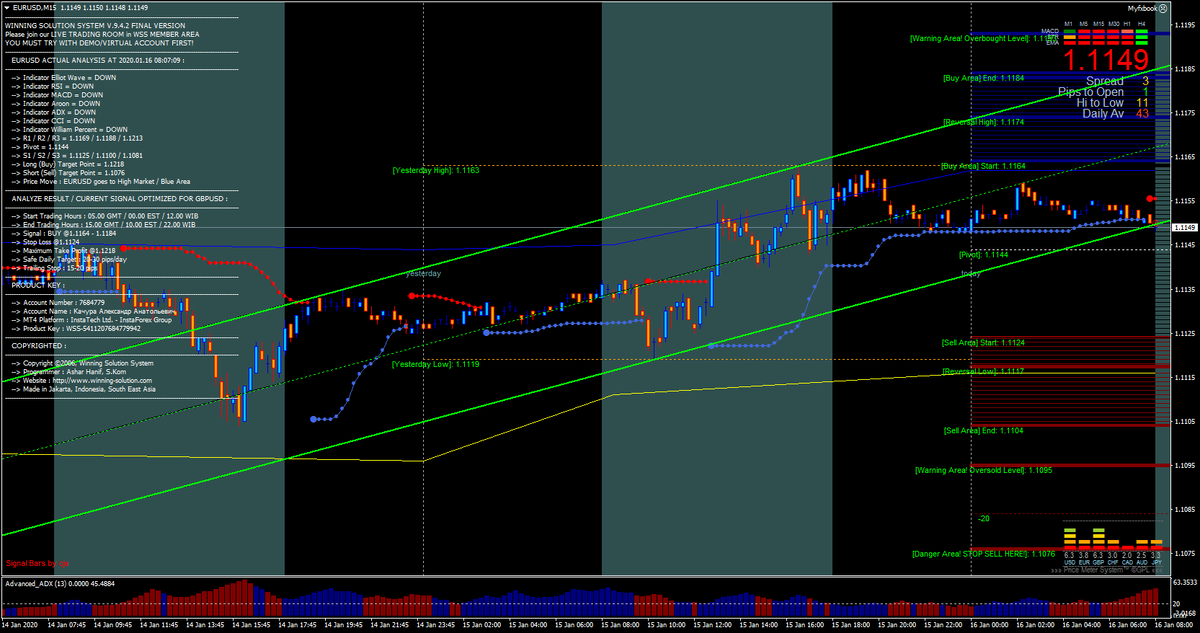Viewport: 1200px width, 633px height.
Task: Click the [Buy Area] End: 1.1184 label
Action: pyautogui.click(x=983, y=77)
